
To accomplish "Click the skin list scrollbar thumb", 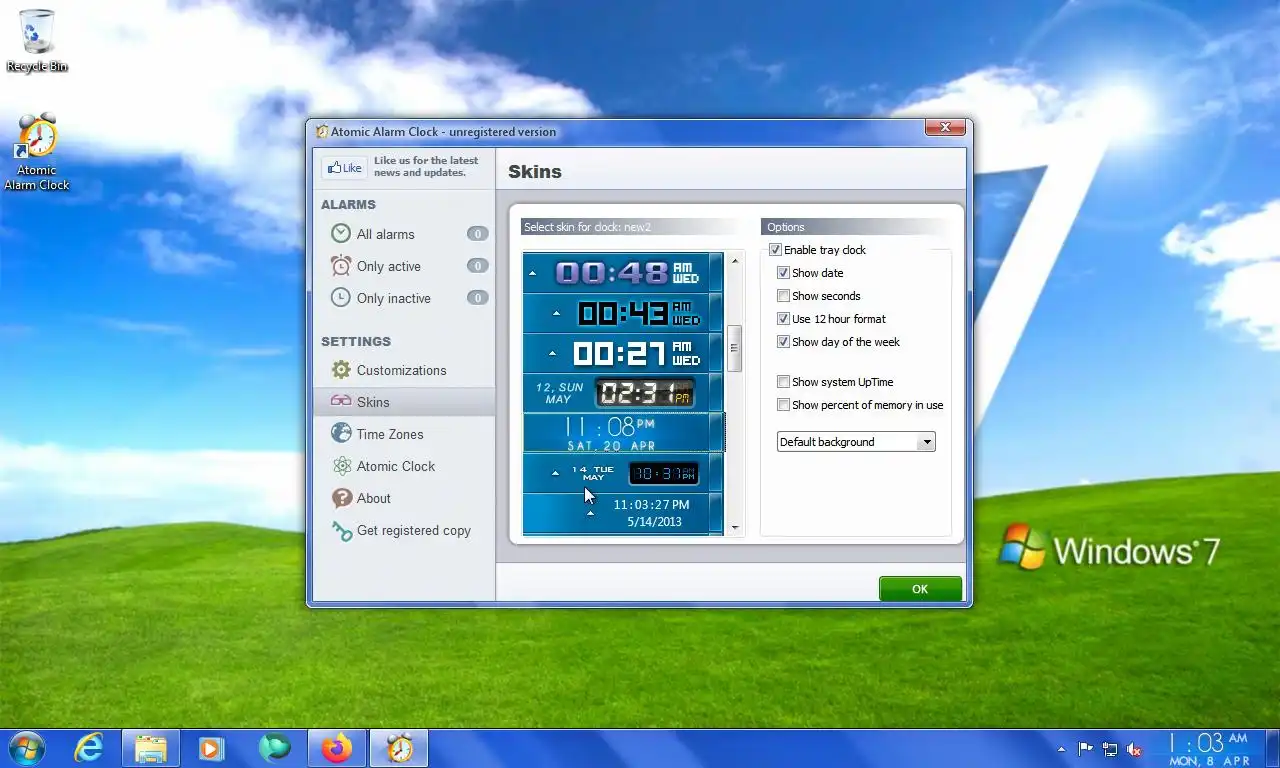I will pos(735,348).
